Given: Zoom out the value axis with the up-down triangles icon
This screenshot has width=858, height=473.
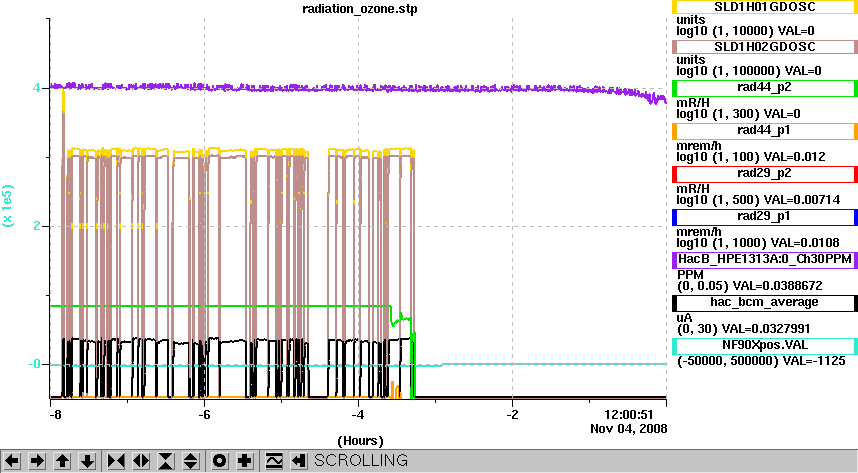Looking at the screenshot, I should (x=191, y=461).
